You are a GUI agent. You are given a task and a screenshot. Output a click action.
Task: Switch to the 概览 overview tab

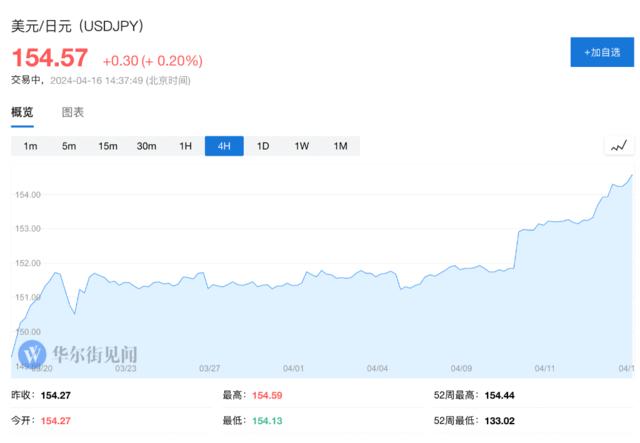pos(22,113)
